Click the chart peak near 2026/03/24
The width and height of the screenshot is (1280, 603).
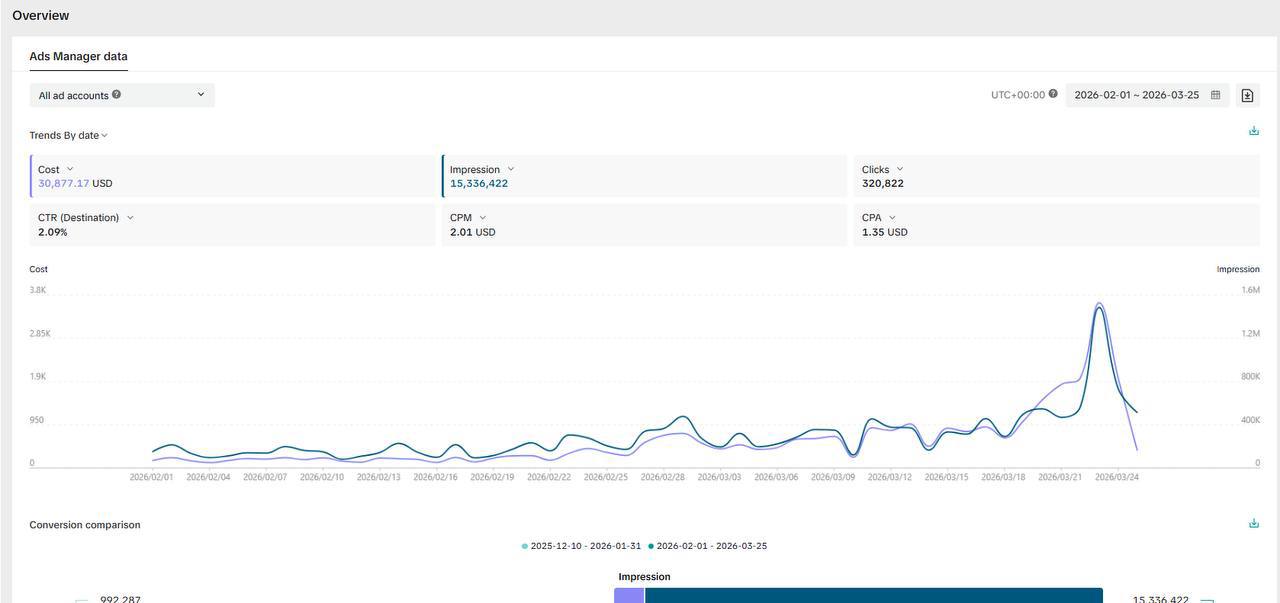(1099, 305)
